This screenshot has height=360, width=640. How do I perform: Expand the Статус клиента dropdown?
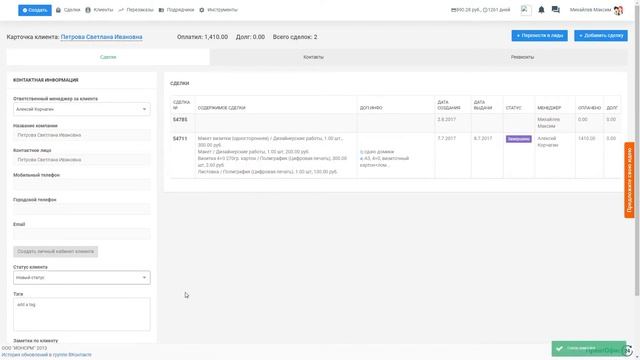click(82, 278)
